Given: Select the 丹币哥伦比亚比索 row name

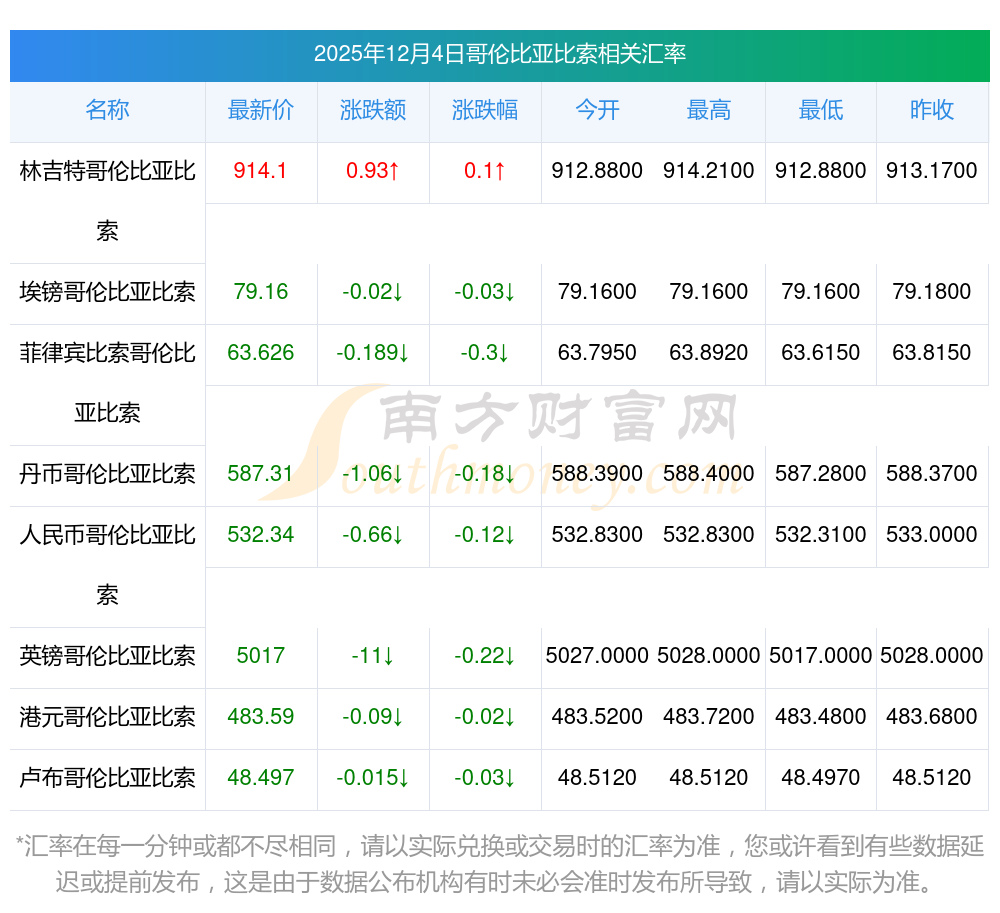Looking at the screenshot, I should 107,474.
